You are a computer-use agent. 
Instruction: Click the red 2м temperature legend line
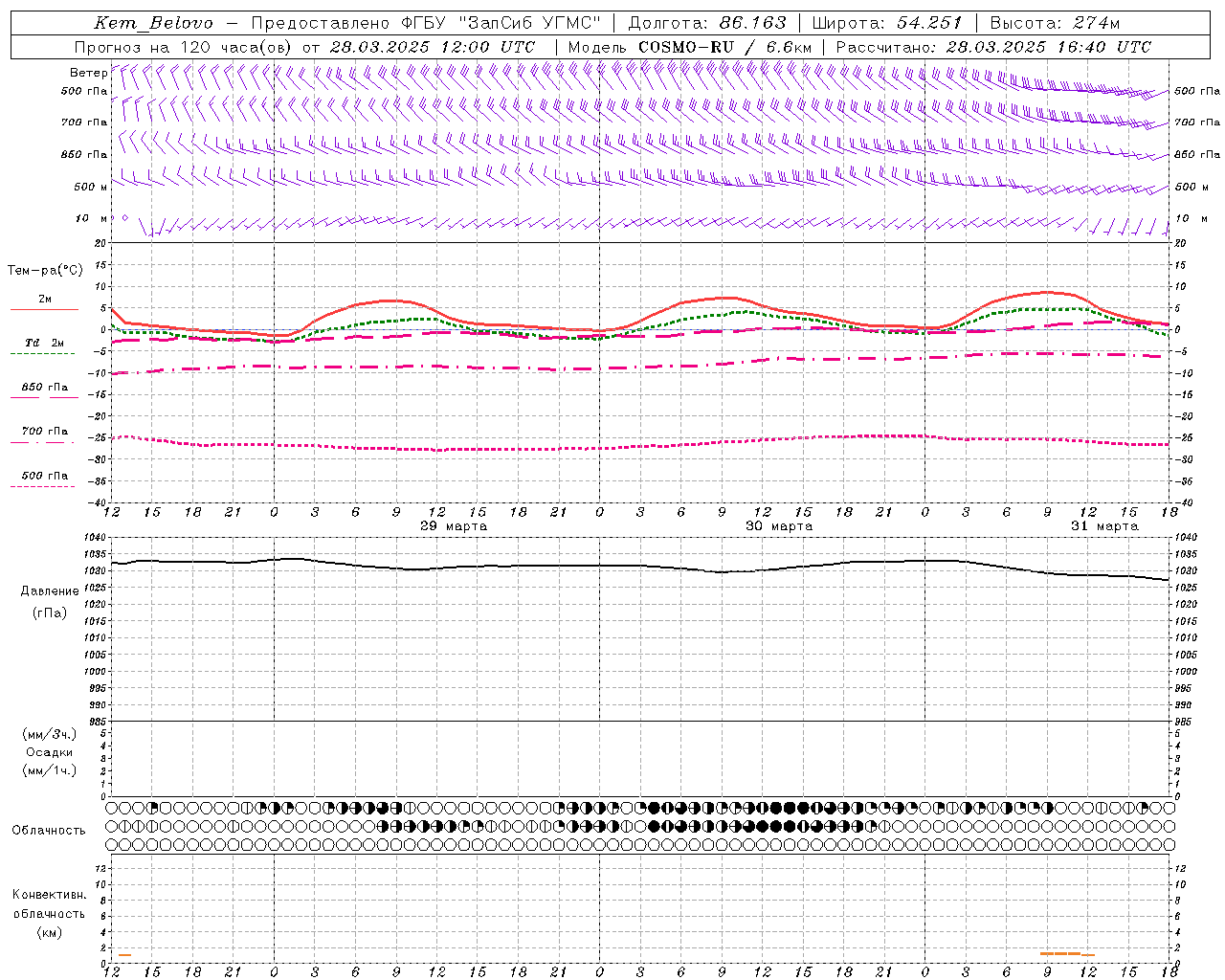coord(44,309)
